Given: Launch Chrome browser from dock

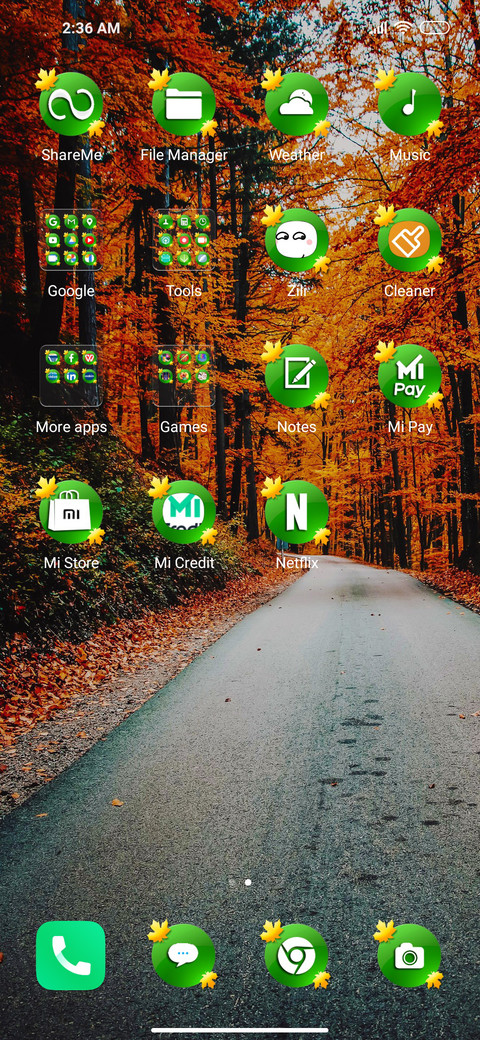Looking at the screenshot, I should pyautogui.click(x=296, y=956).
